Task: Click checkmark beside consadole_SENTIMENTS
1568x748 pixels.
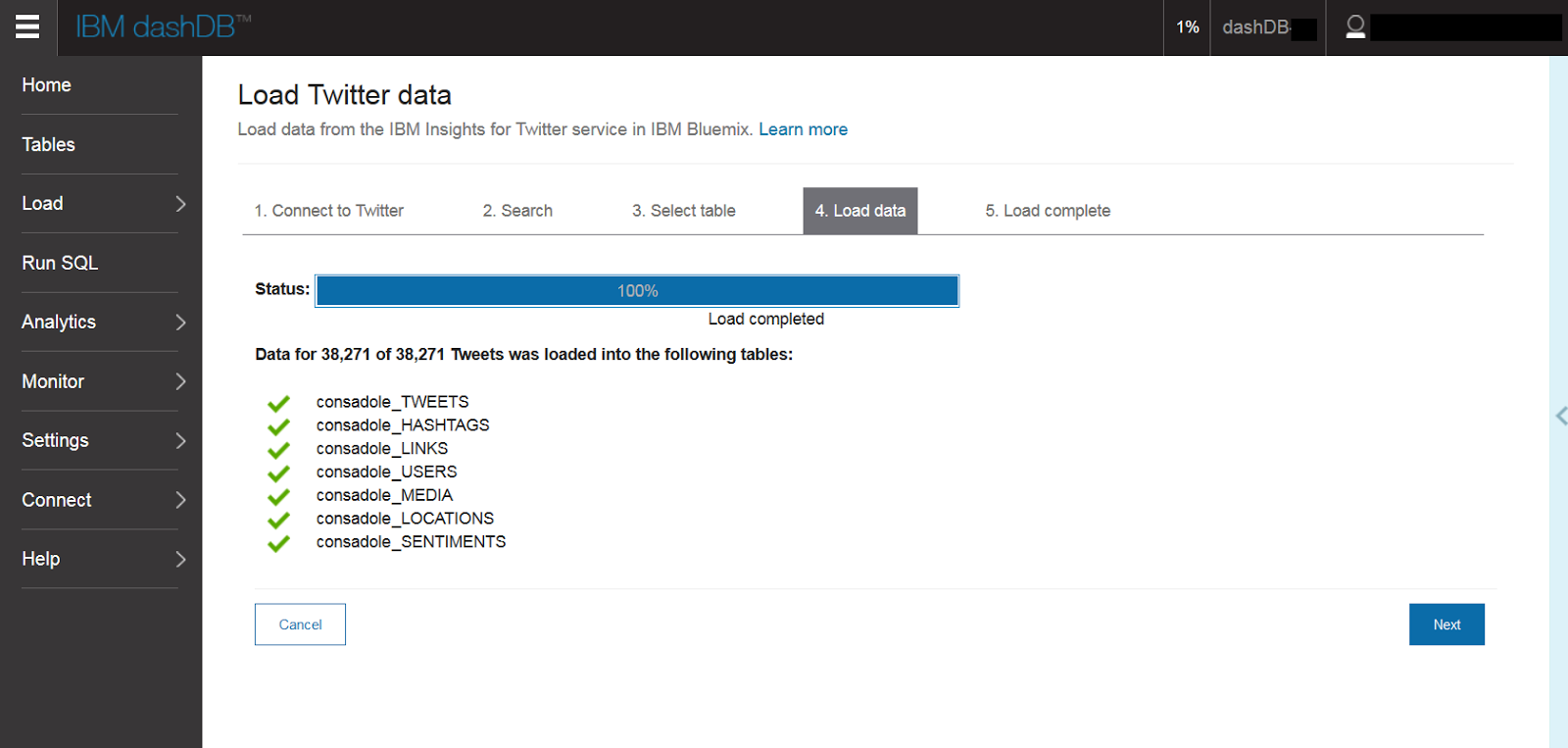Action: 279,543
